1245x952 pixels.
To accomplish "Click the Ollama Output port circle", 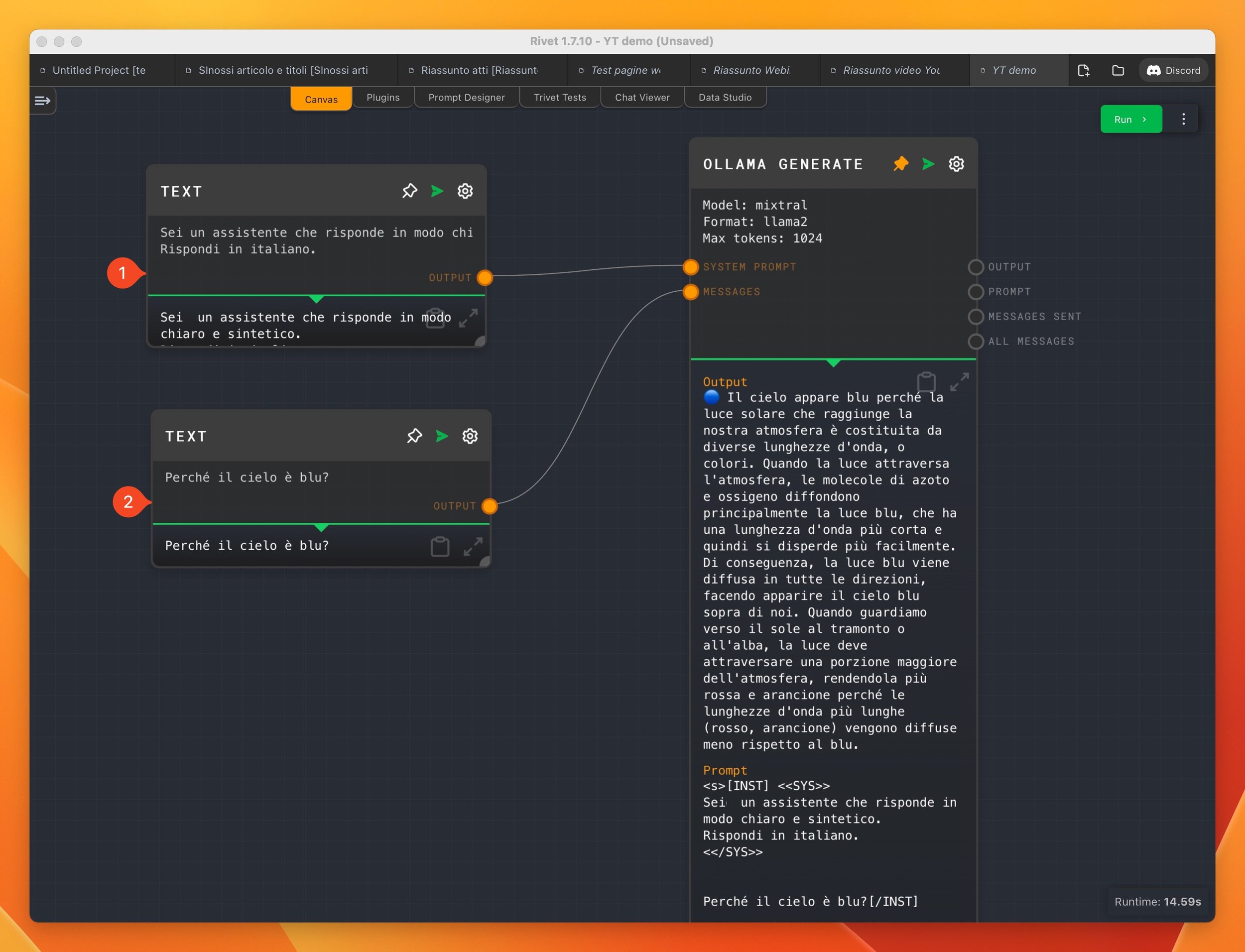I will pyautogui.click(x=976, y=267).
